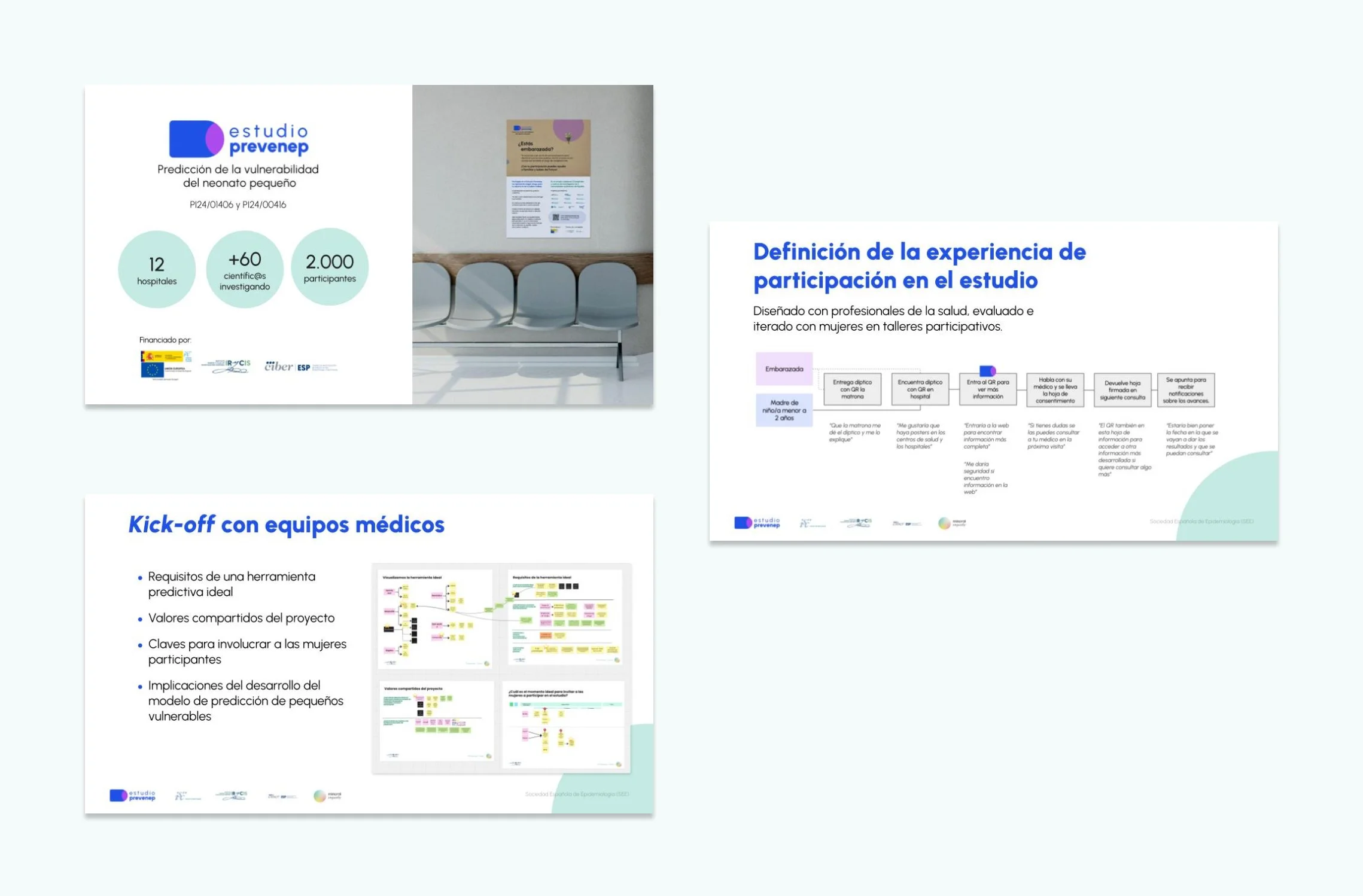Click the Se apunta para recibir notificaciones box

(1185, 390)
